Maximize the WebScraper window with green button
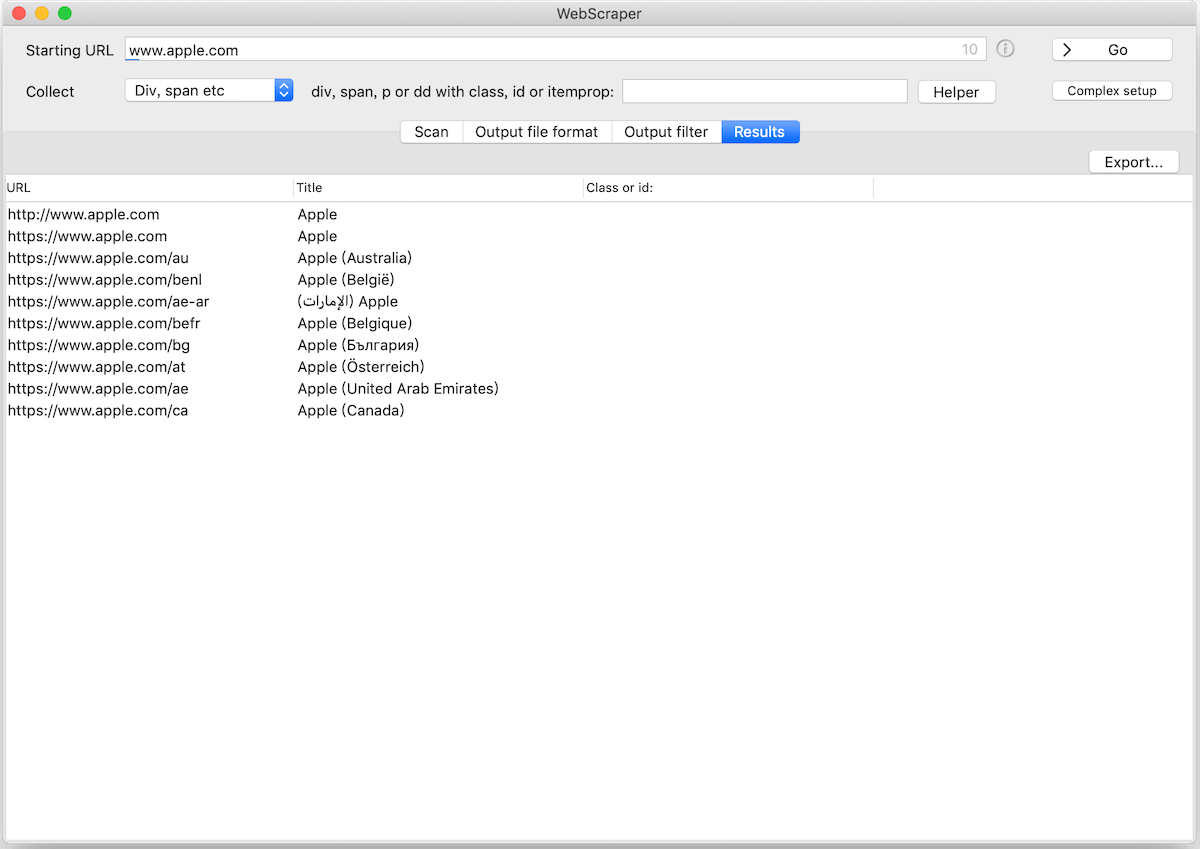Image resolution: width=1200 pixels, height=849 pixels. (x=64, y=14)
